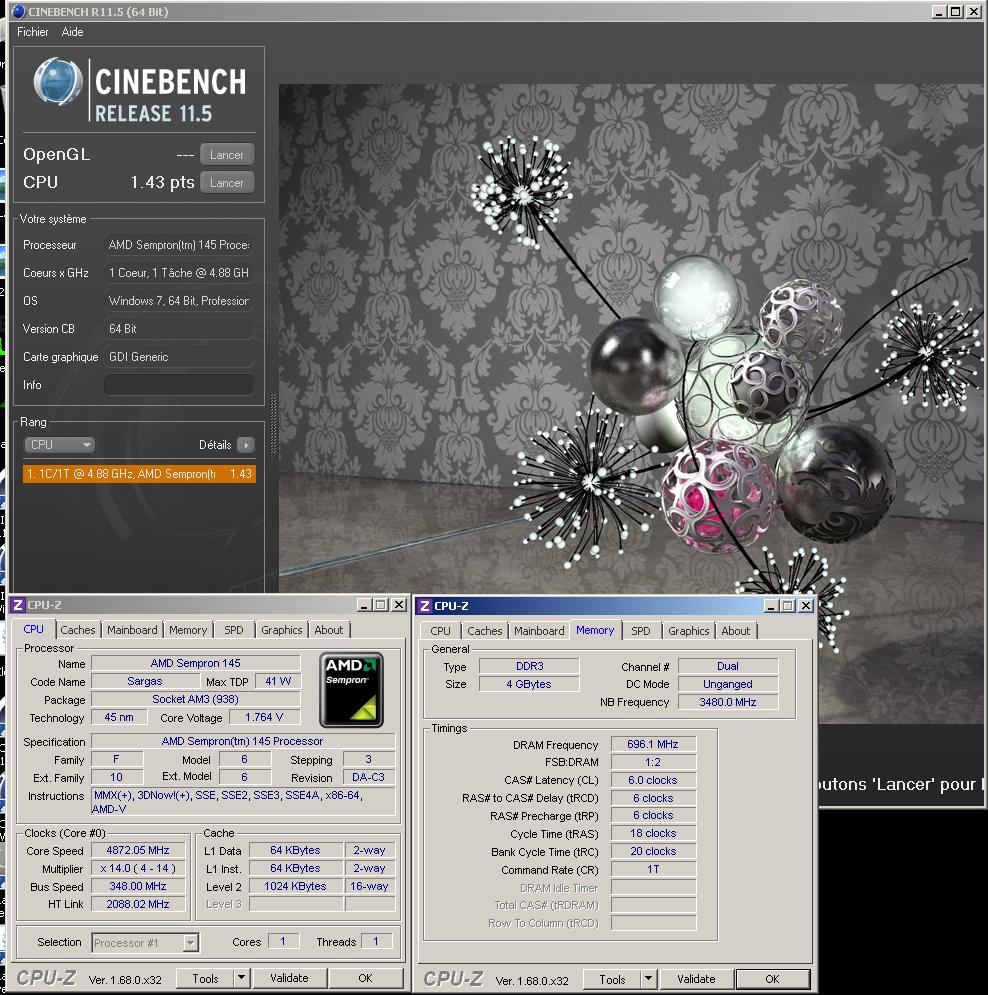Minimize the Cinebench window

tap(940, 11)
